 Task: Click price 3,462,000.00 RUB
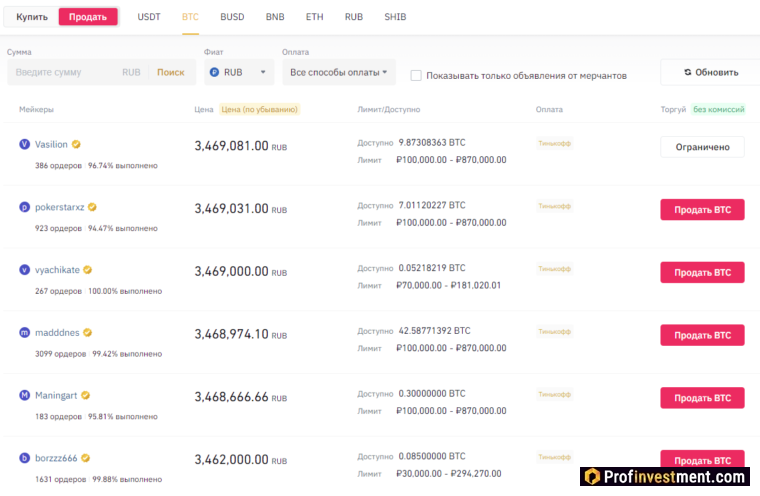pos(240,460)
